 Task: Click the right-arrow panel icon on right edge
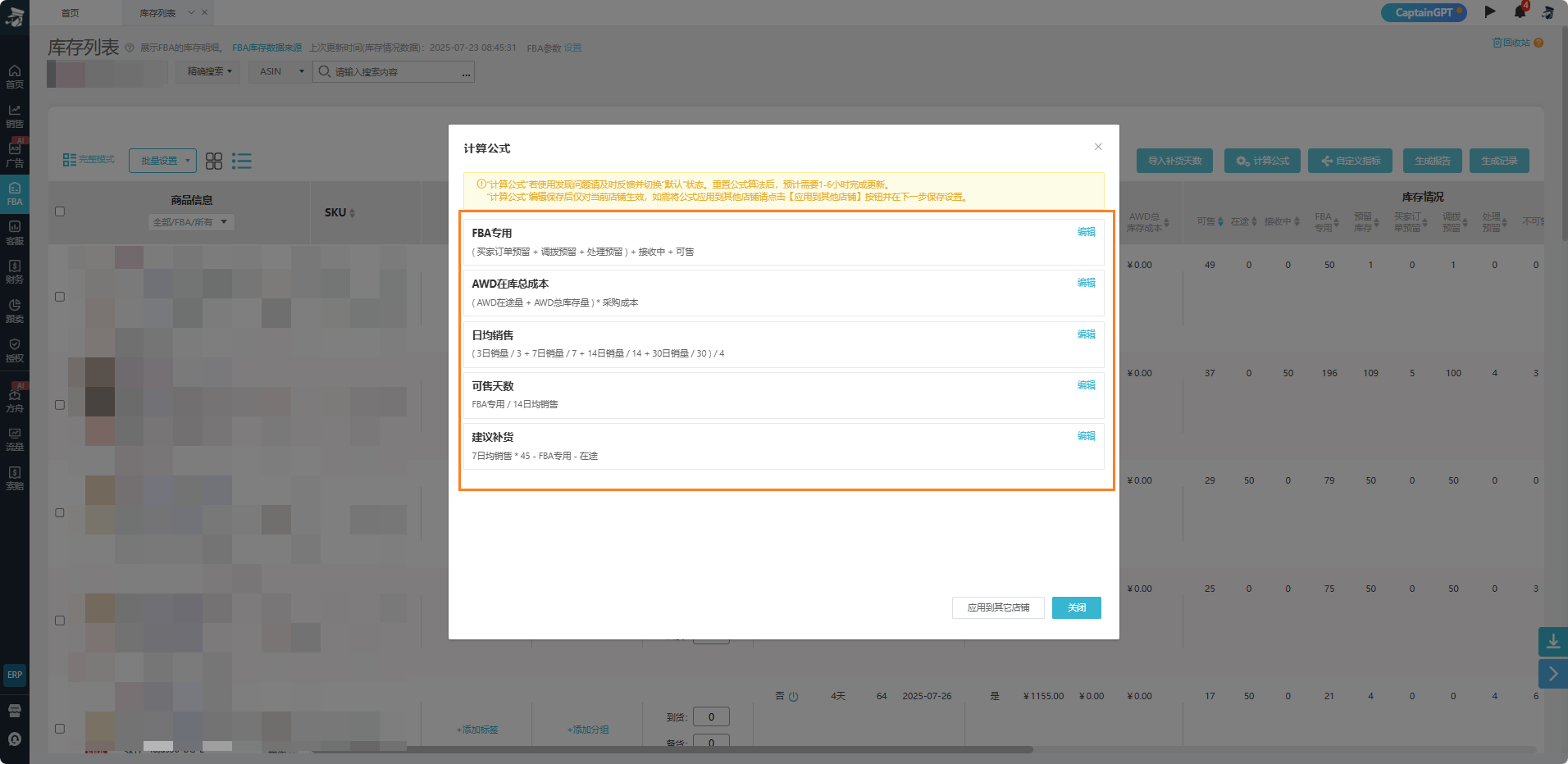pos(1553,674)
